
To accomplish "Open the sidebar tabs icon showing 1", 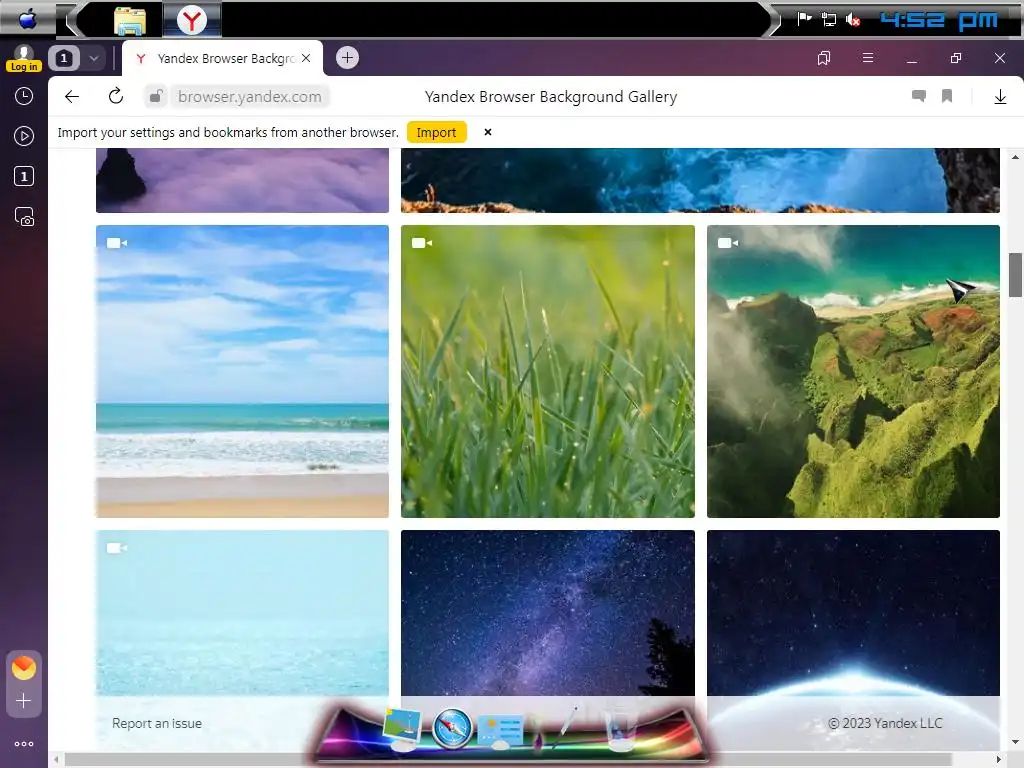I will 24,176.
